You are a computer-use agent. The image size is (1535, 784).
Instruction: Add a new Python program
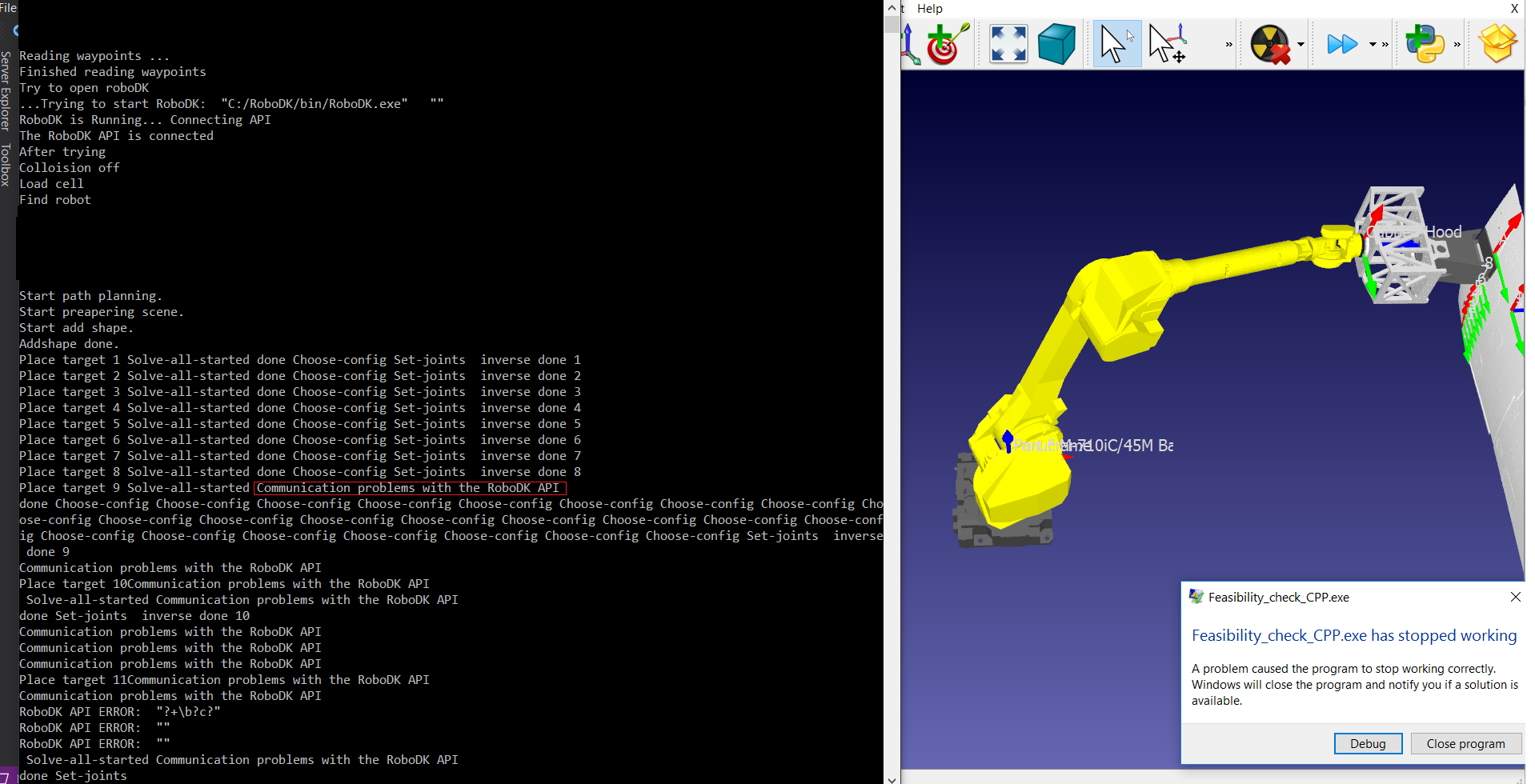point(1425,44)
